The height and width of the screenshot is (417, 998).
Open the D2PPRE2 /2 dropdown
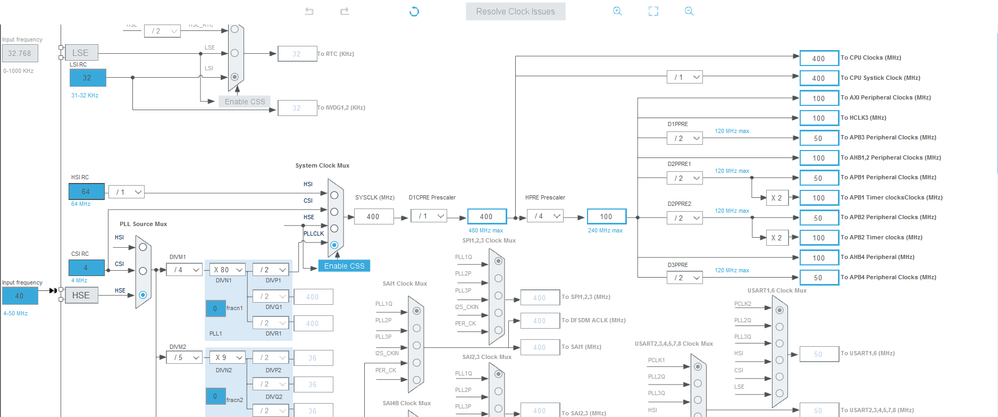685,218
